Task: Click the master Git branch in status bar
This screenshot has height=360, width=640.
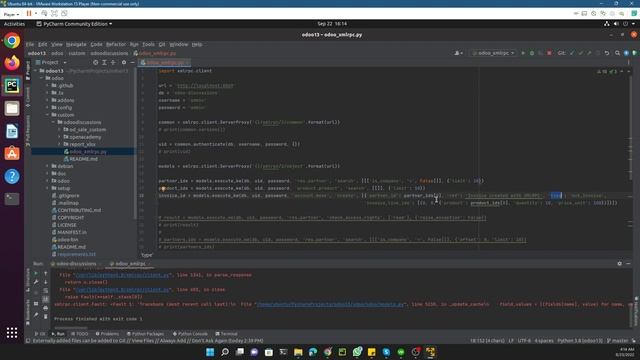Action: click(x=618, y=340)
